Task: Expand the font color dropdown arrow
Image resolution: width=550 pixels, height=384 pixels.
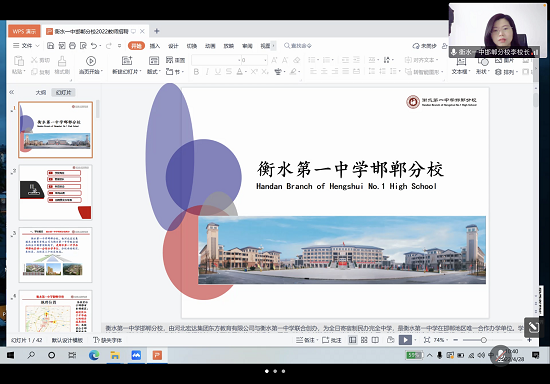Action: [246, 72]
